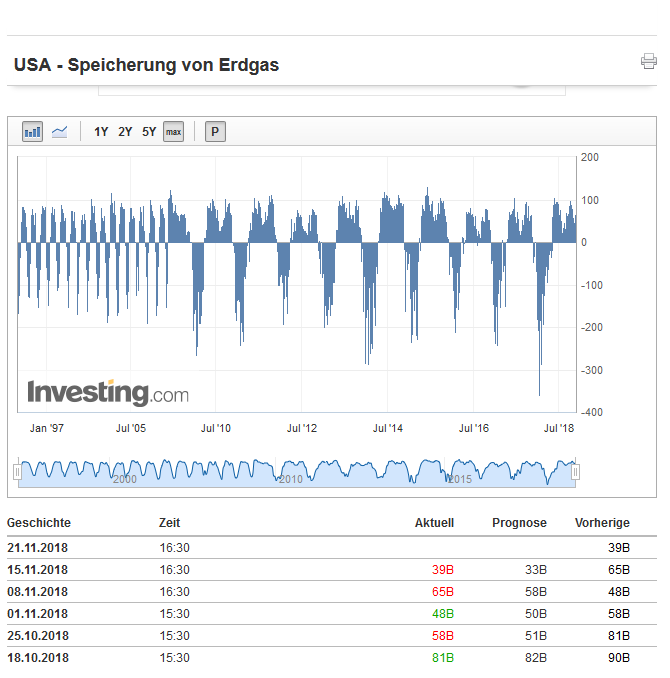
Task: Select the 1Y time range
Action: coord(101,131)
